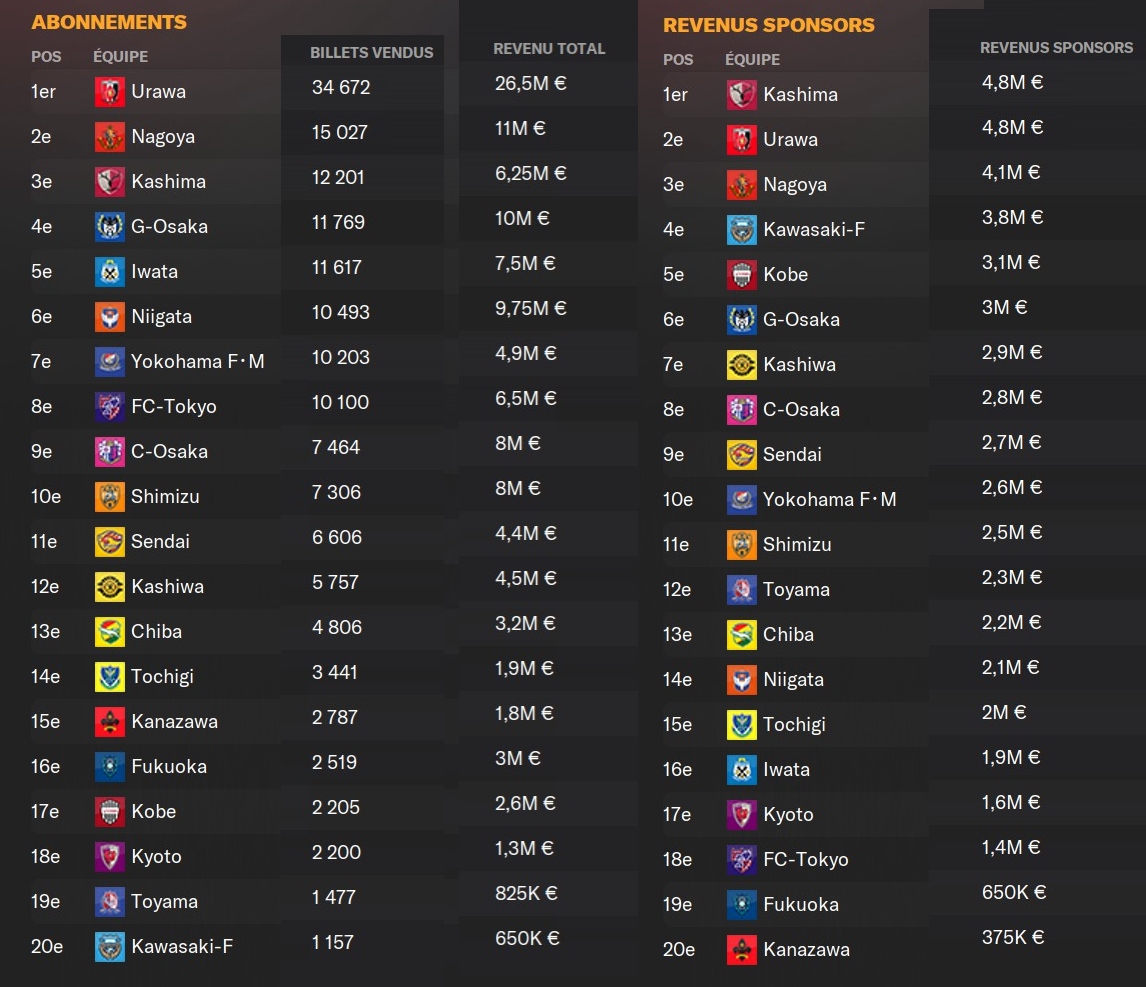Open Yokohama F·M link in Revenus Sponsors
Viewport: 1146px width, 987px height.
click(x=829, y=500)
